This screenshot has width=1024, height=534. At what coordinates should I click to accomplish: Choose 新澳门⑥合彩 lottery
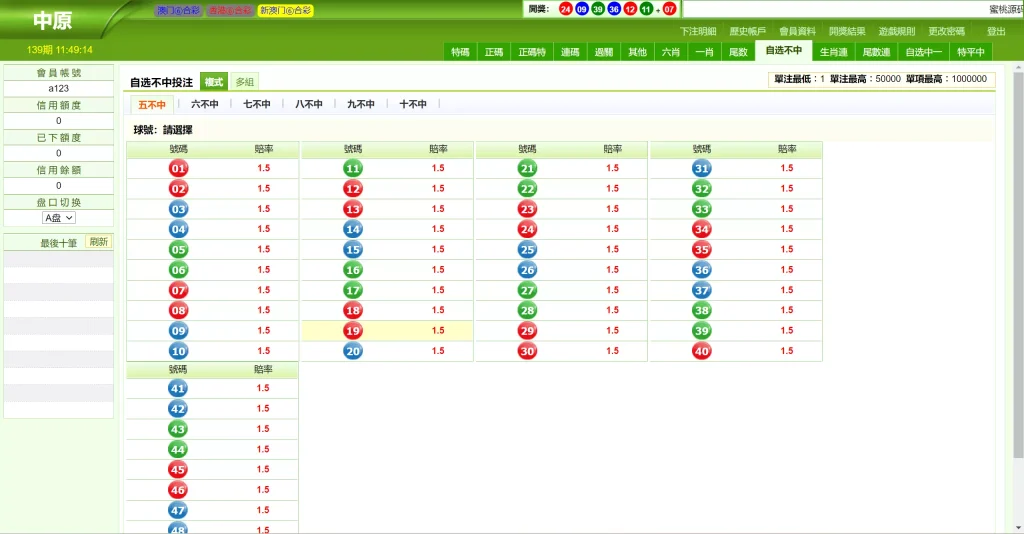click(285, 10)
